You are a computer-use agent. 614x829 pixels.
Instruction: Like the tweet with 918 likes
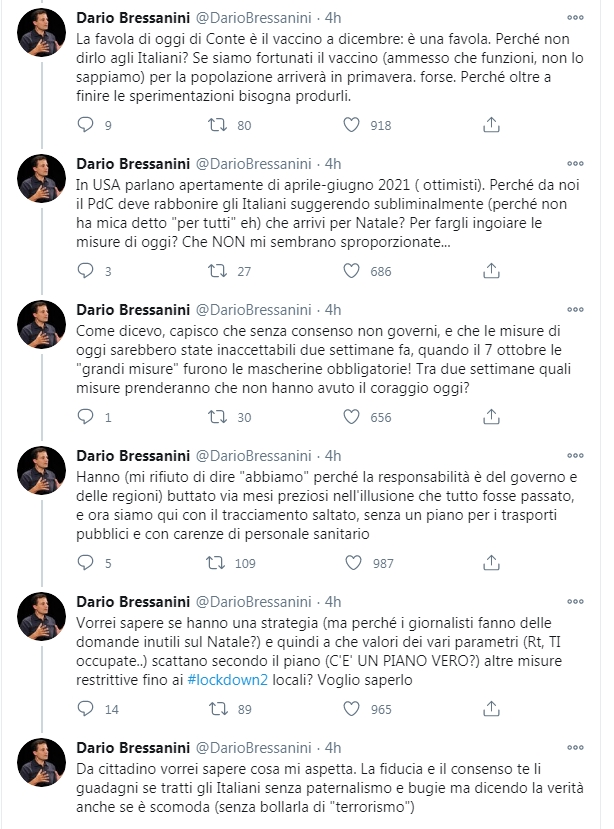click(x=352, y=125)
